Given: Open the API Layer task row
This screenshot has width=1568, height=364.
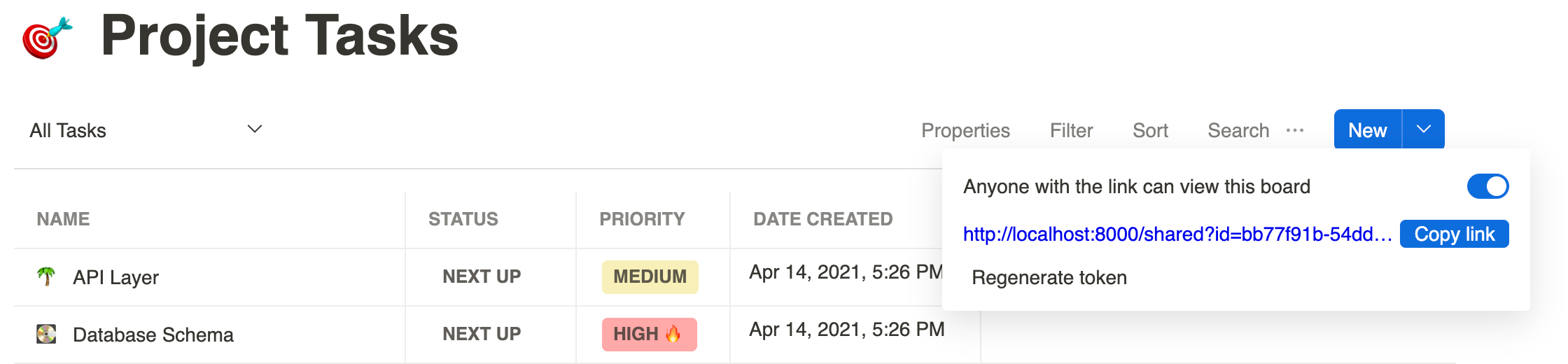Looking at the screenshot, I should click(x=116, y=277).
